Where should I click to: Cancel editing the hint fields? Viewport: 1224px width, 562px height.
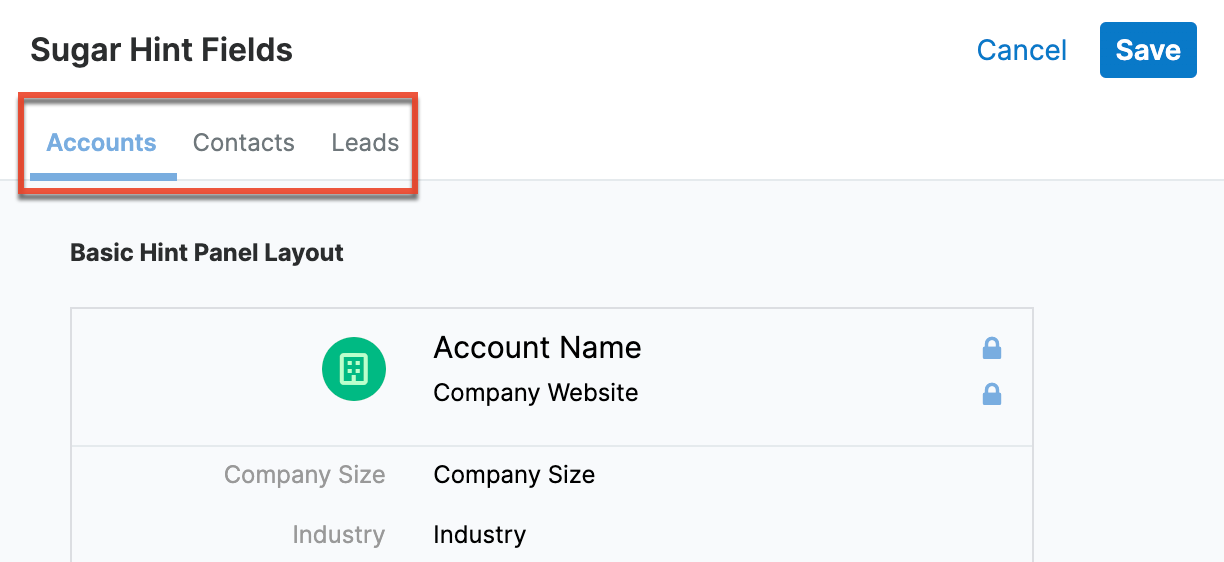(1022, 50)
